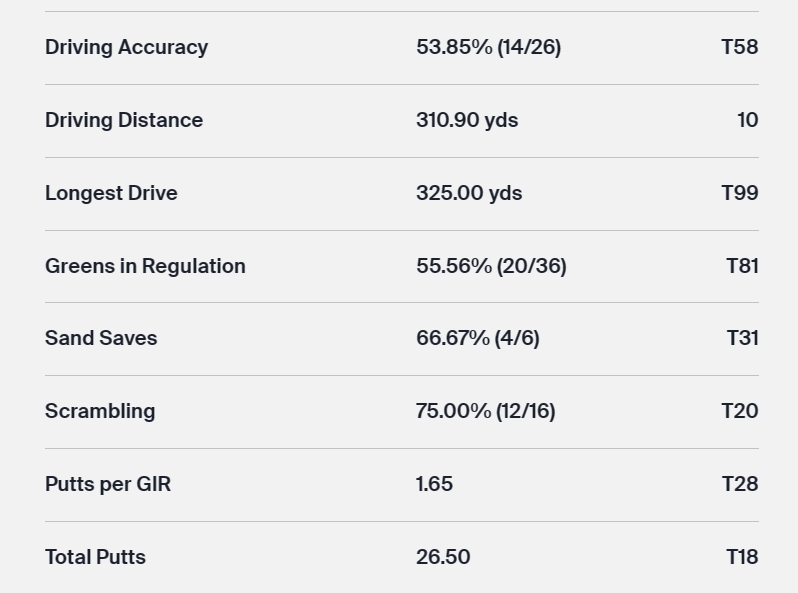Click the Total Putts stat label
This screenshot has height=593, width=798.
pos(95,557)
